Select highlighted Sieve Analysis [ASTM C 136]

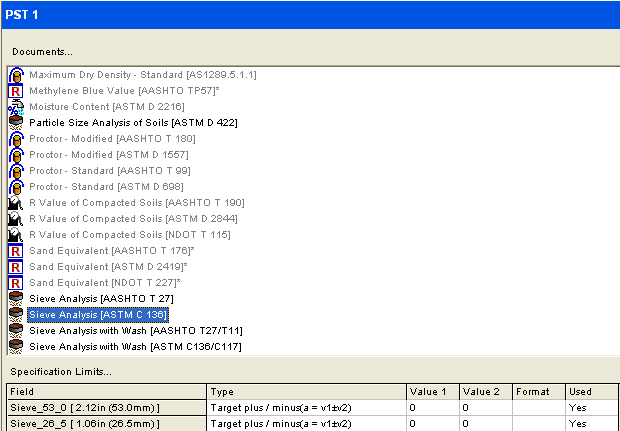pos(97,314)
